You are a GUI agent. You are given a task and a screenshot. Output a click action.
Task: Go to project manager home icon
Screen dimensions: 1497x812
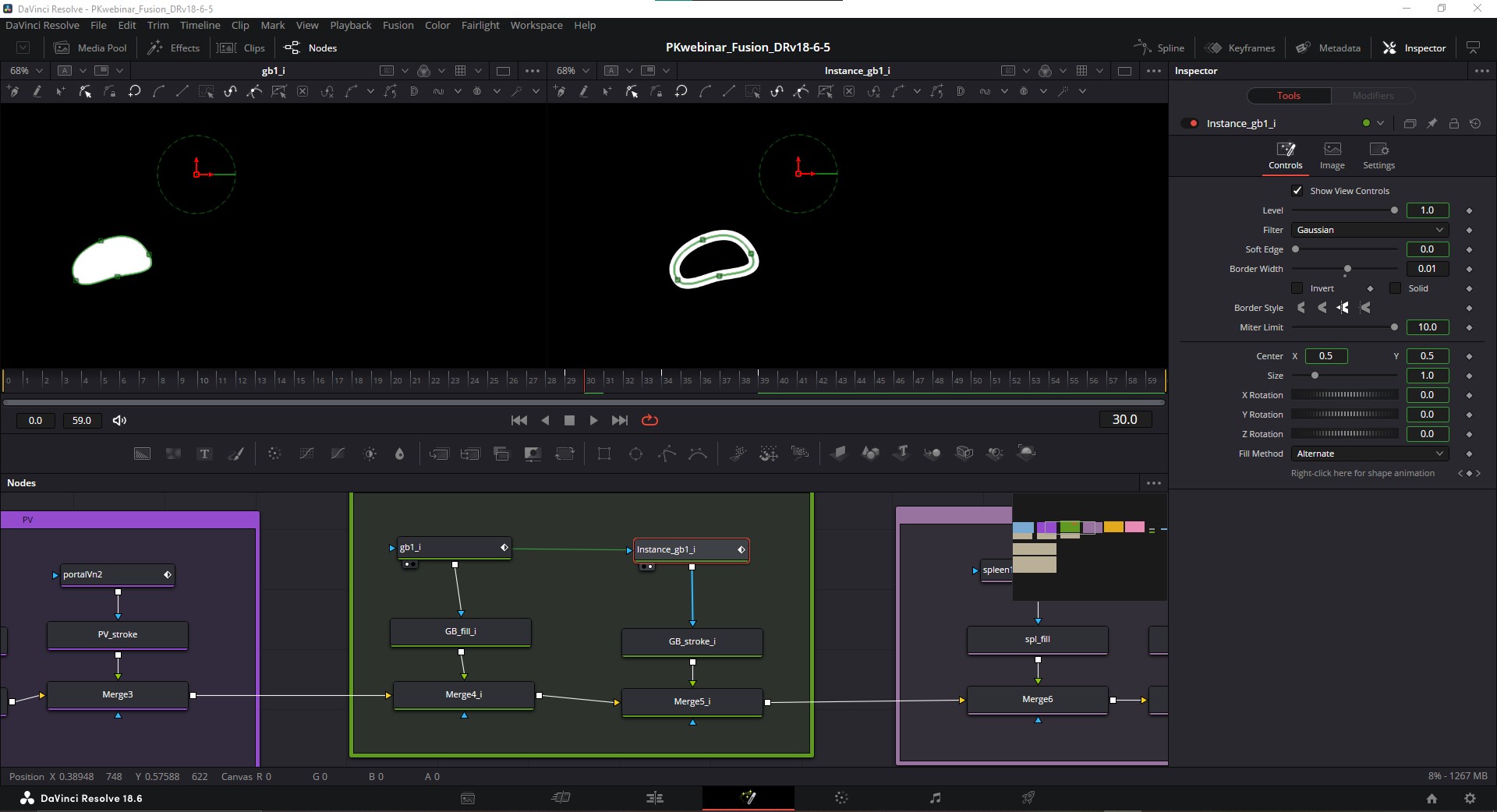pos(1432,798)
